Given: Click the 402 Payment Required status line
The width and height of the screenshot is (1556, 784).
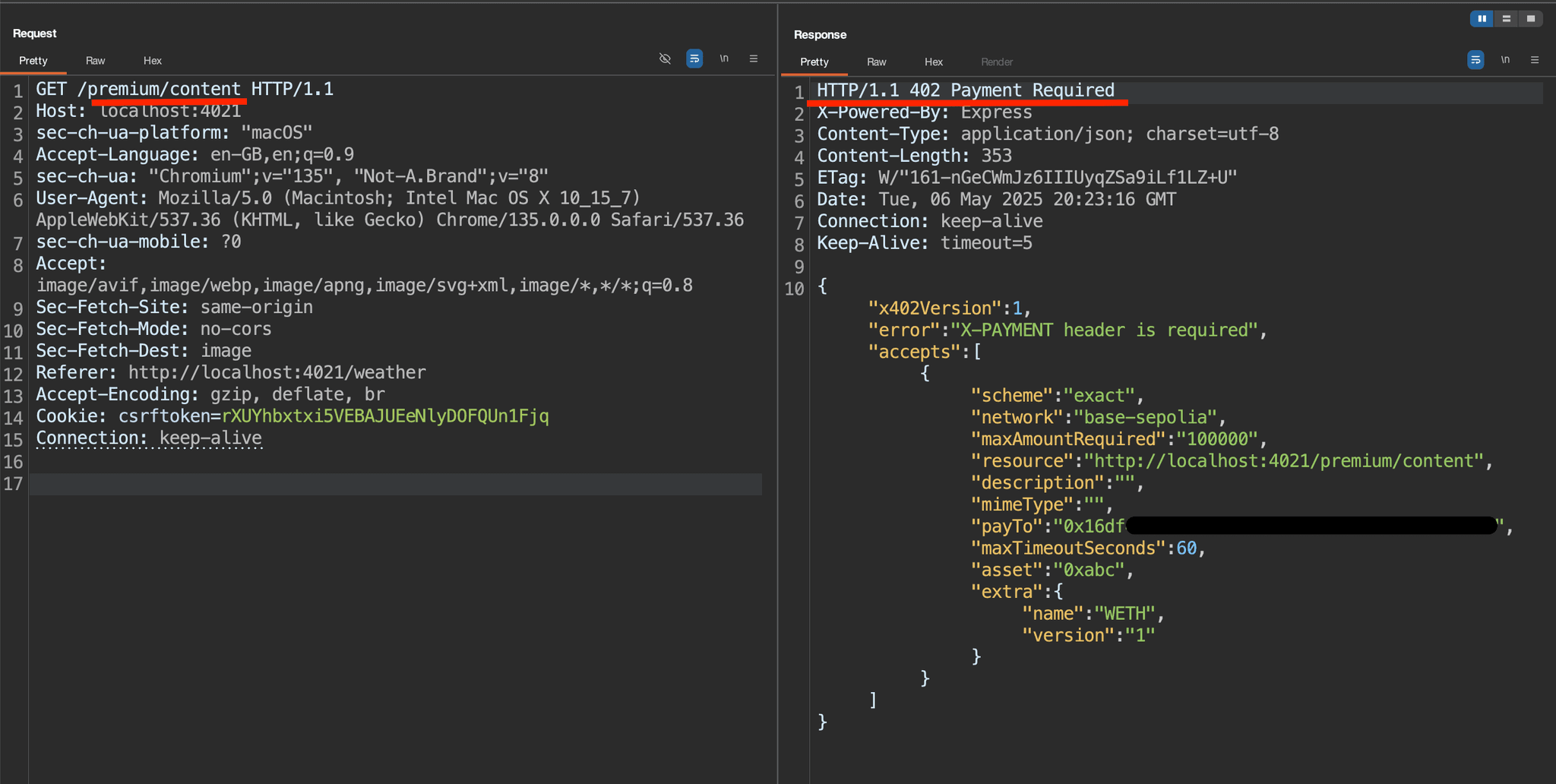Looking at the screenshot, I should click(x=966, y=90).
